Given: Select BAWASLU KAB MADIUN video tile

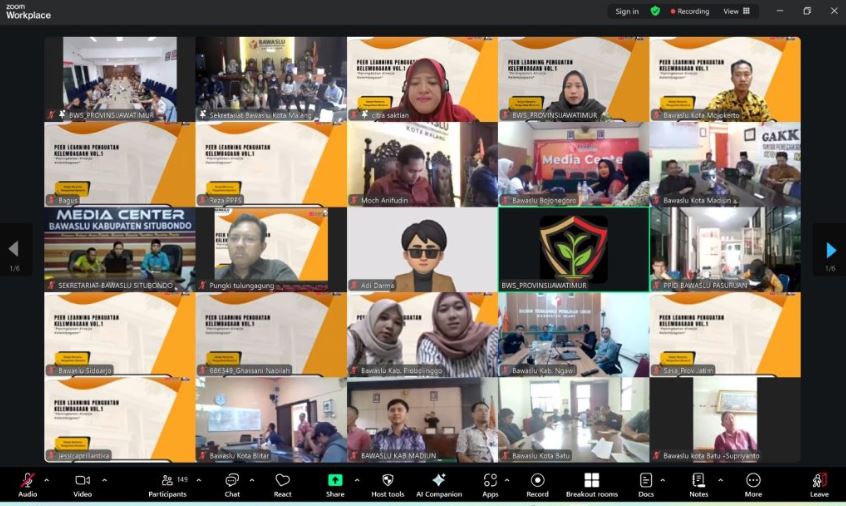Looking at the screenshot, I should [422, 420].
